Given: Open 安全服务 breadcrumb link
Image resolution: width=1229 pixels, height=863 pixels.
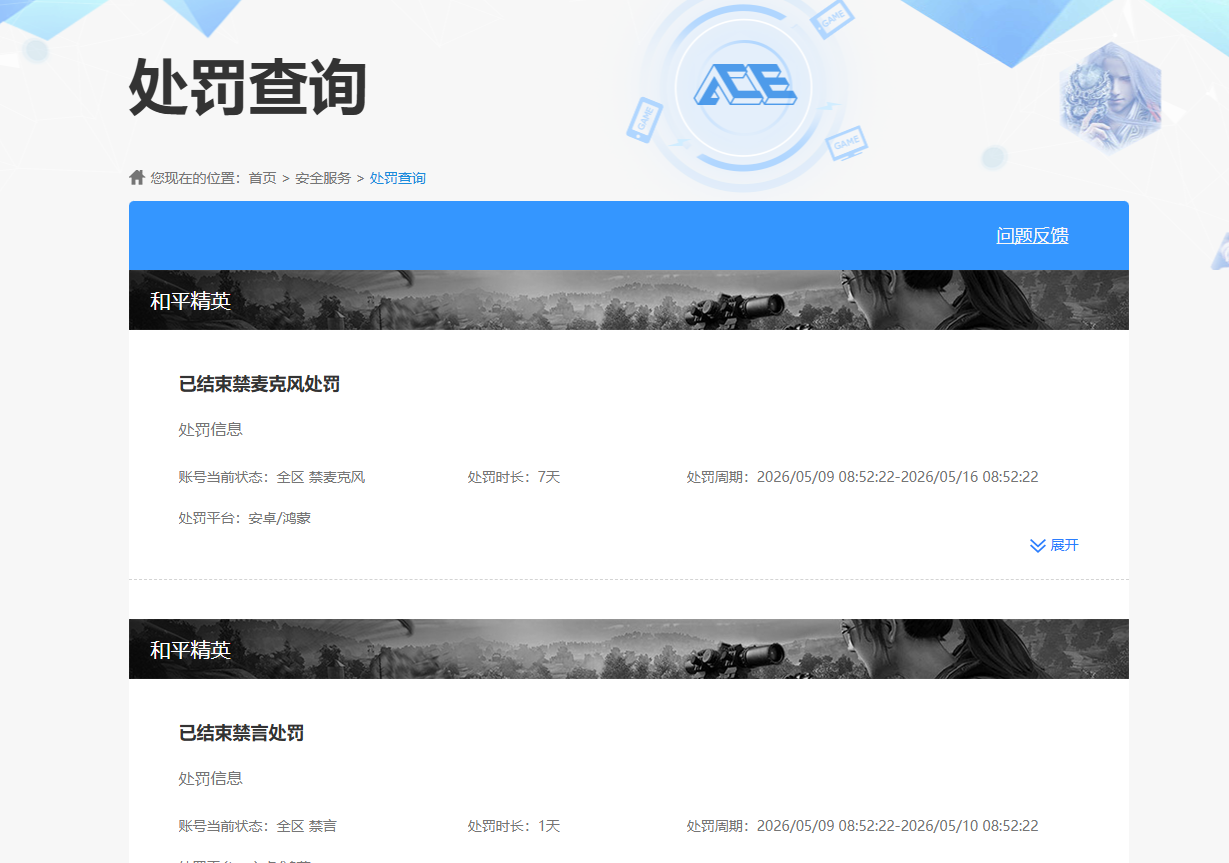Looking at the screenshot, I should (x=323, y=178).
